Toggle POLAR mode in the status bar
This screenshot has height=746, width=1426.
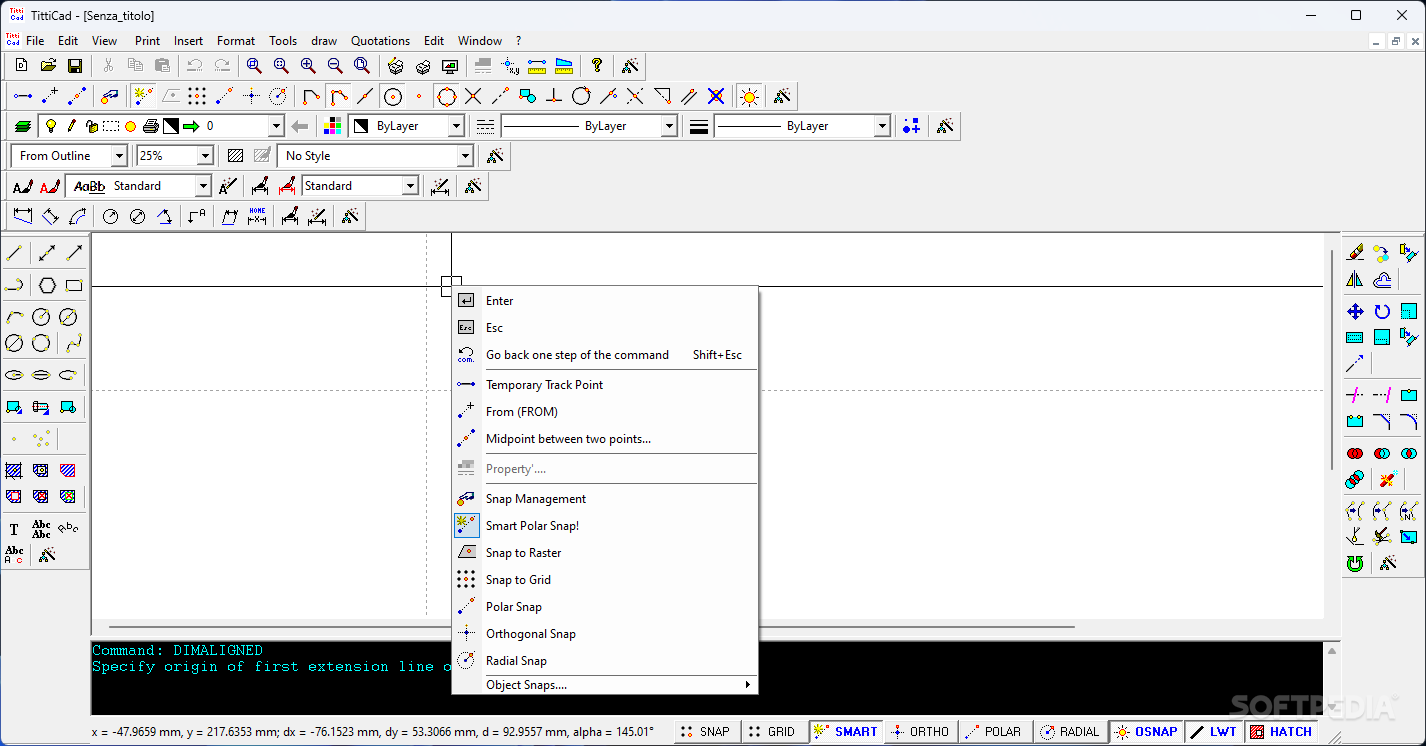coord(995,732)
